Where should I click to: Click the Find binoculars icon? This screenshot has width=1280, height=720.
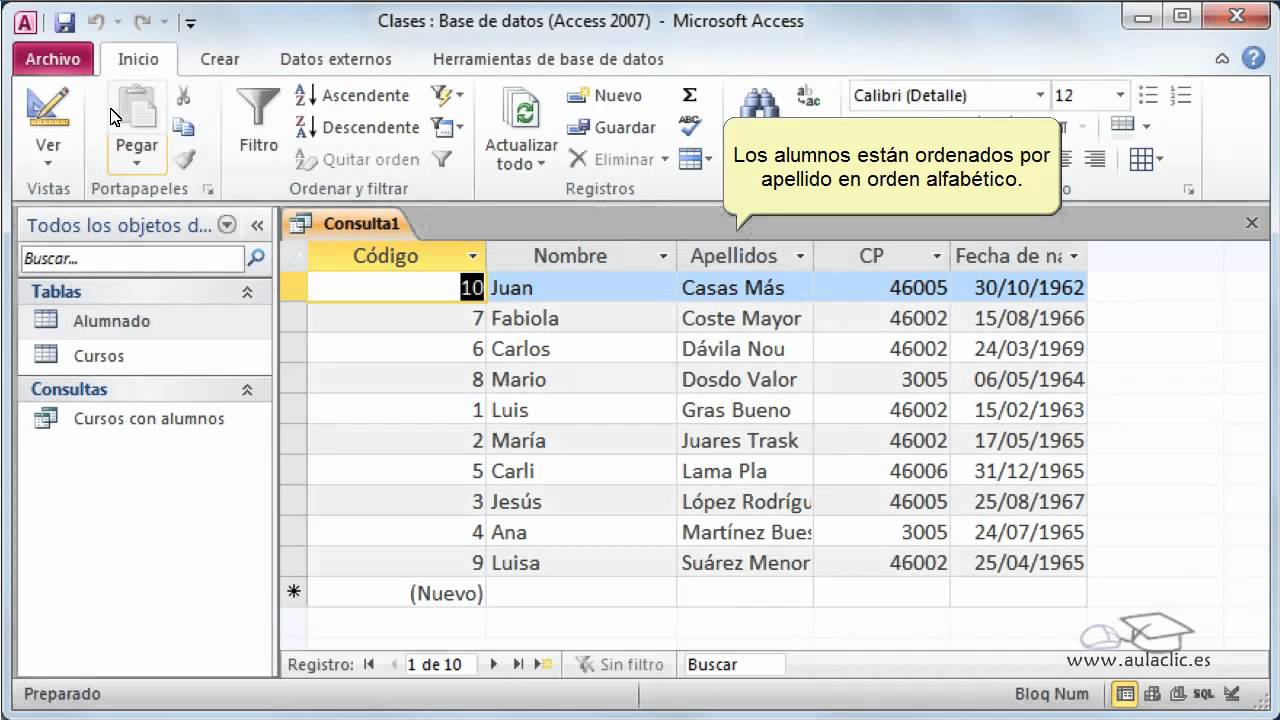click(759, 104)
